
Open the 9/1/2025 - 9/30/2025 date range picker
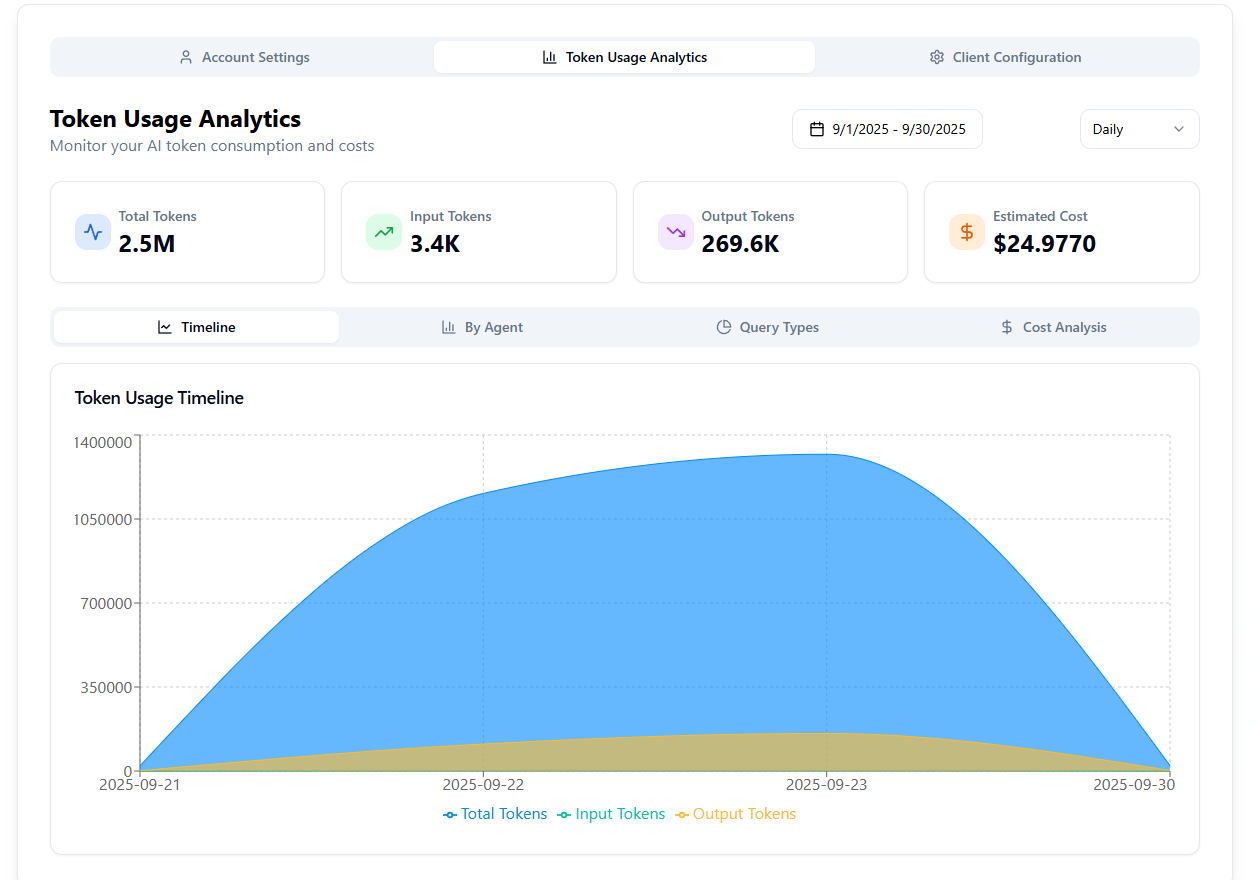(x=887, y=129)
